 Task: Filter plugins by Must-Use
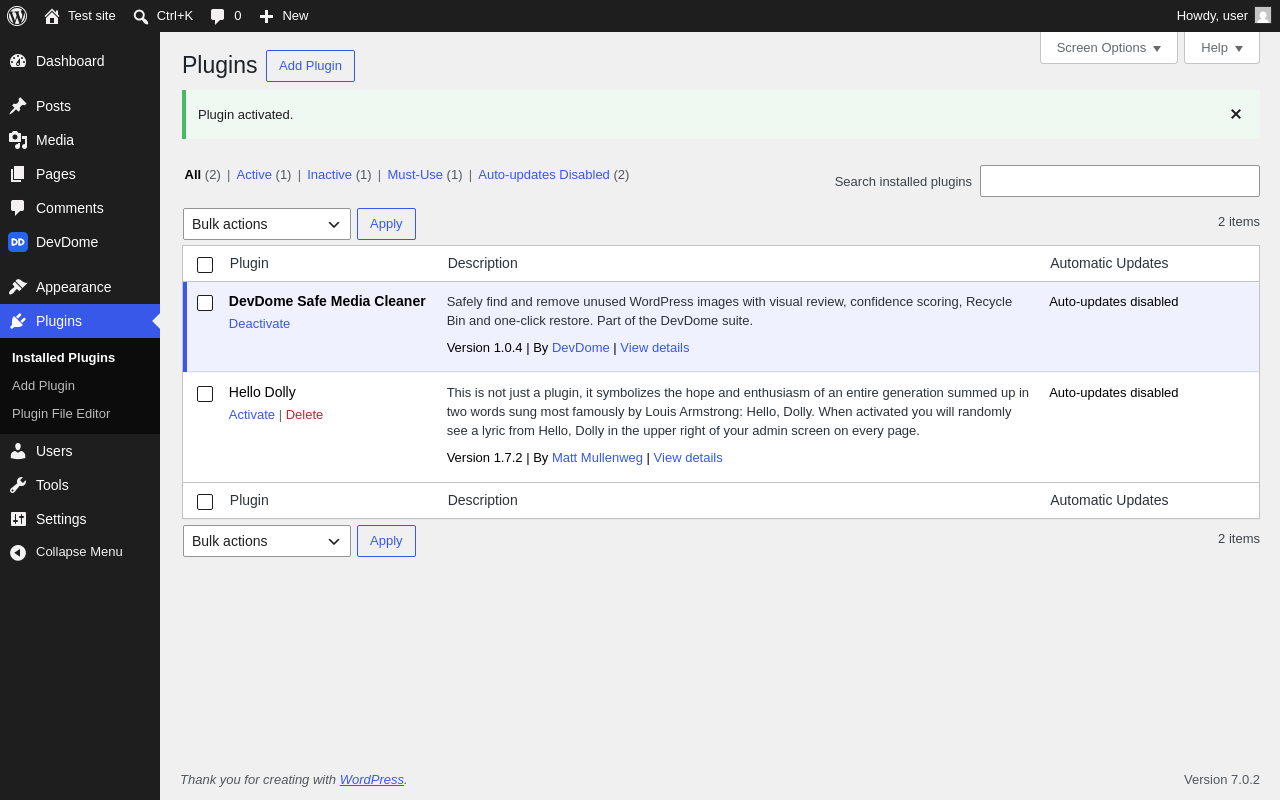point(415,175)
